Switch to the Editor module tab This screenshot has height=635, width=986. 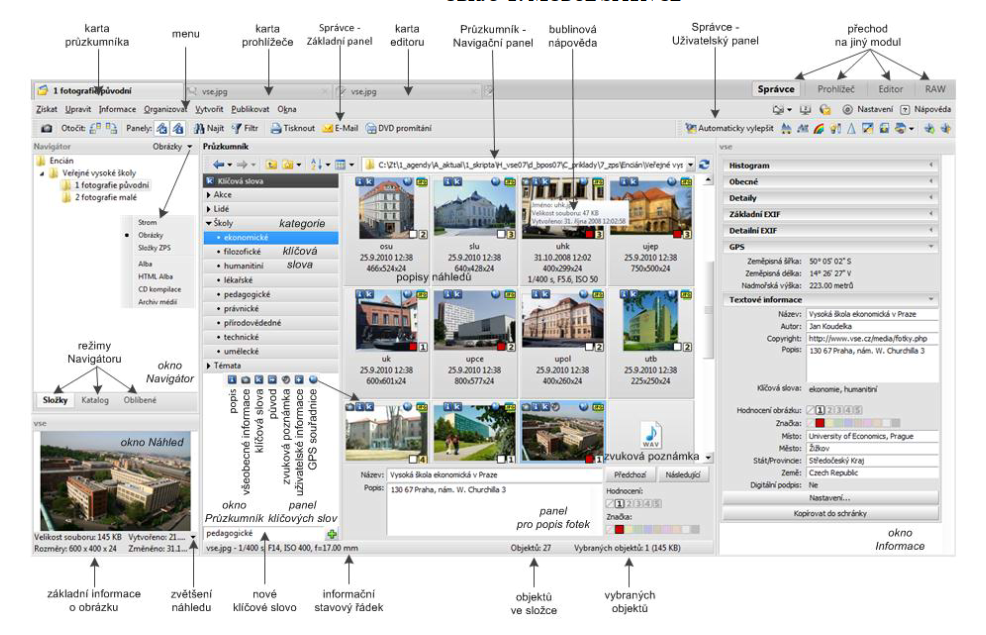[890, 89]
